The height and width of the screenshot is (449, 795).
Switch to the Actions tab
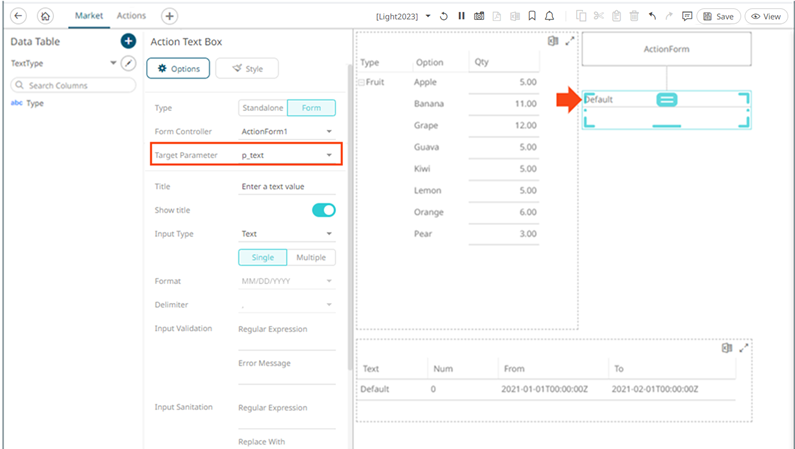click(131, 16)
